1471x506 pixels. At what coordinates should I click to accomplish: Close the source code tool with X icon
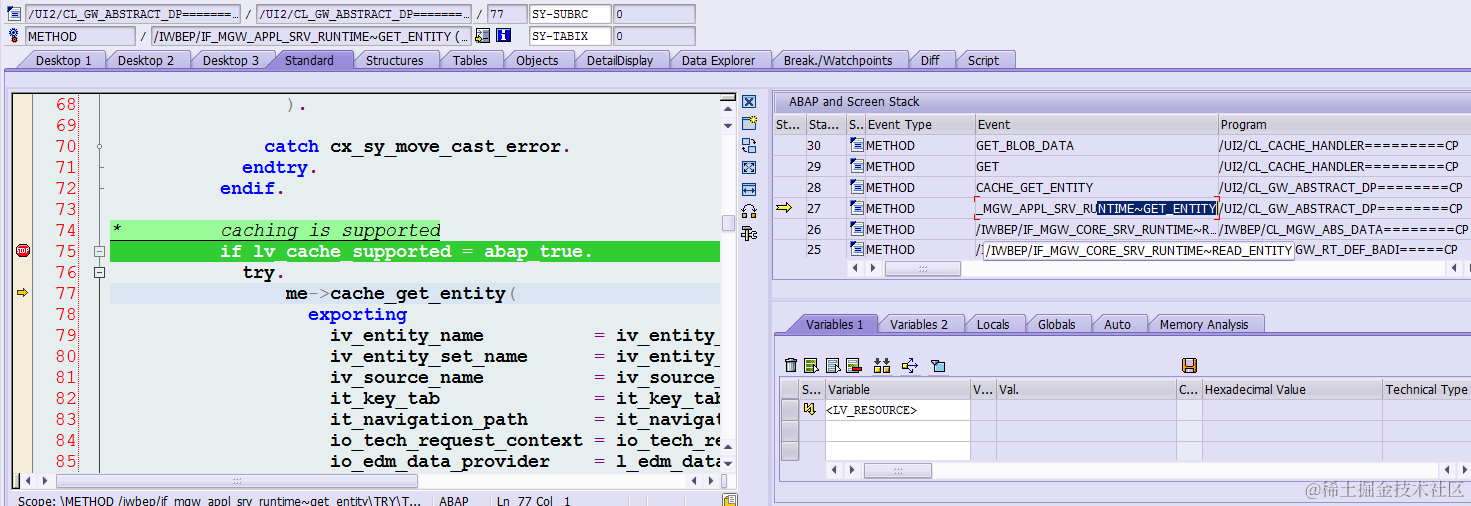tap(748, 102)
